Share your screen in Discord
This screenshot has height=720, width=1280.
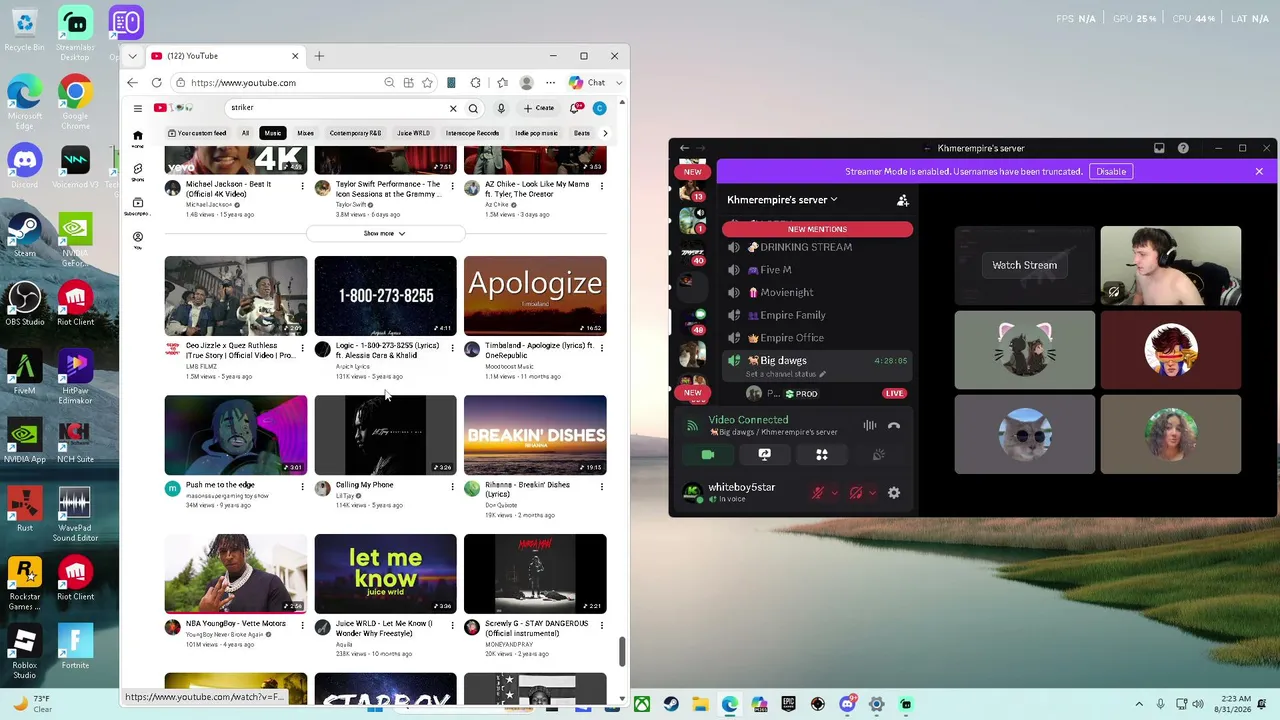click(764, 455)
